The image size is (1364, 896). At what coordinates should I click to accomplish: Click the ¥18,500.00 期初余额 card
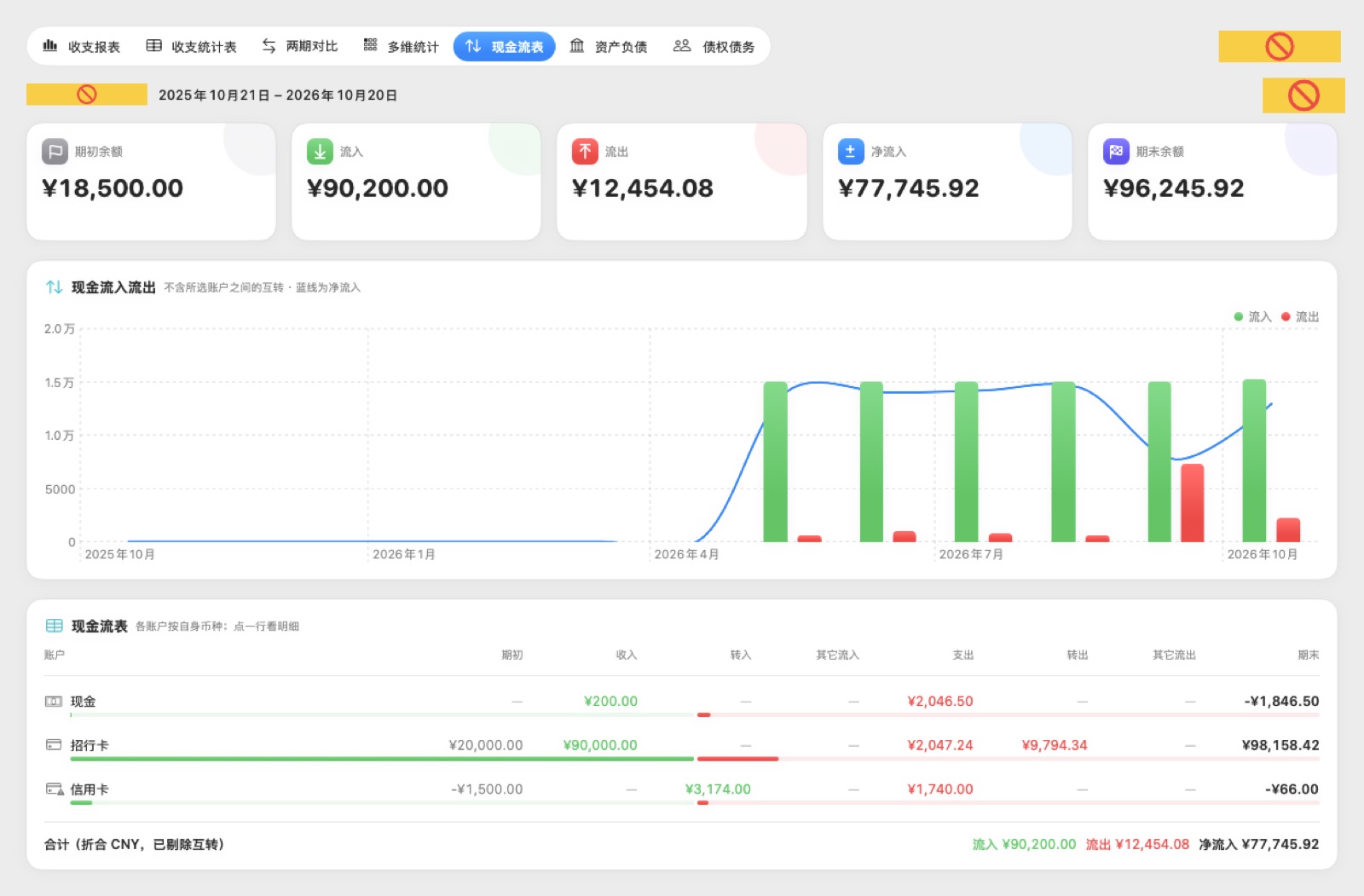(x=151, y=182)
